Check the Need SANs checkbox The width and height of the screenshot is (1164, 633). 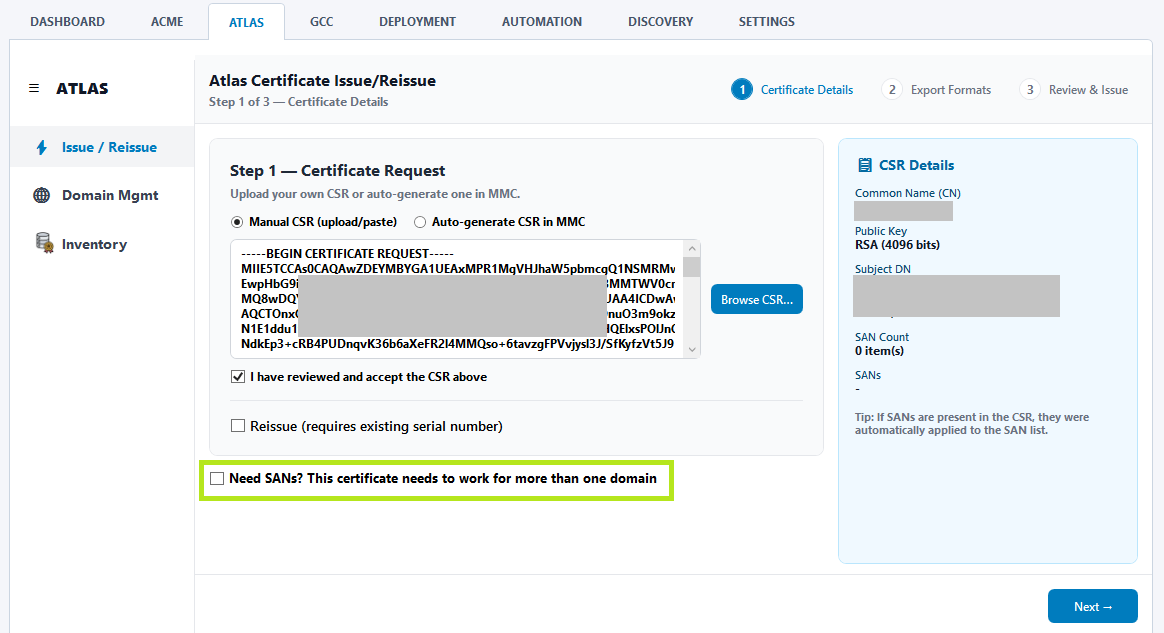[217, 479]
